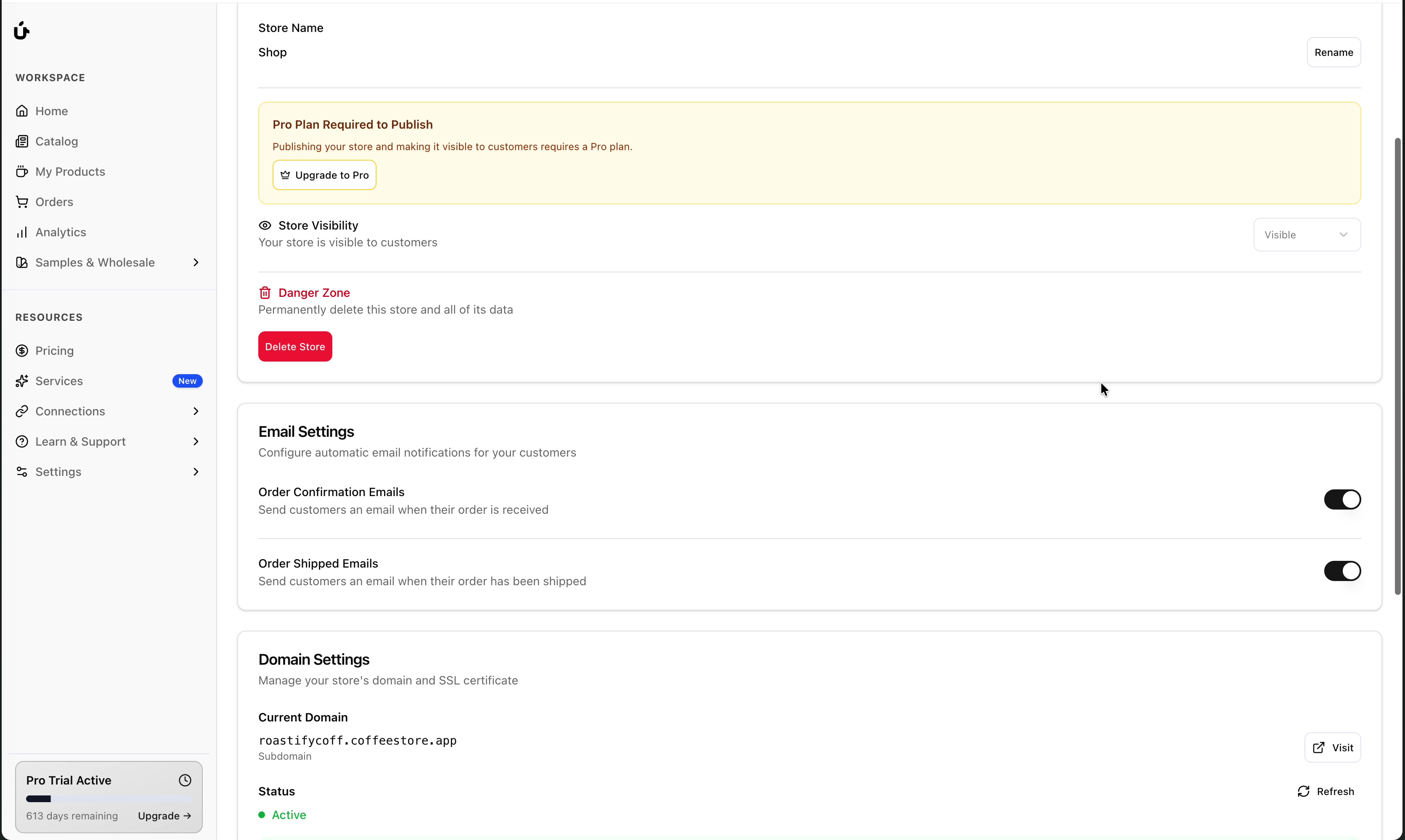Click the Orders shopping cart icon
The image size is (1405, 840).
(x=22, y=202)
